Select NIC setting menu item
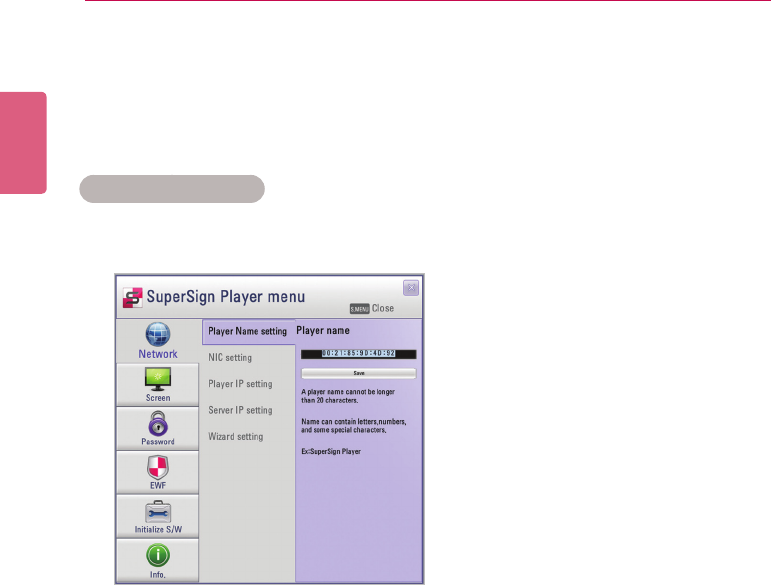 pos(230,357)
